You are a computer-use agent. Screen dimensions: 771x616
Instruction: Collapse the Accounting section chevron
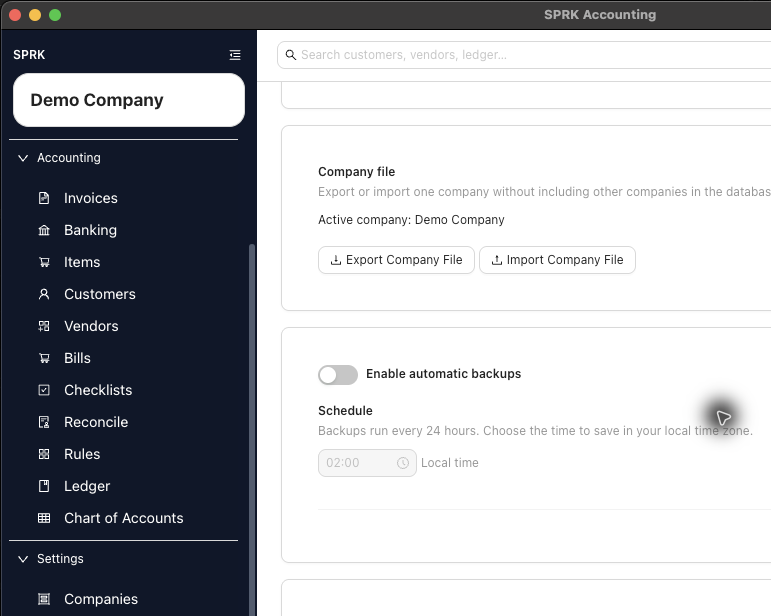23,158
